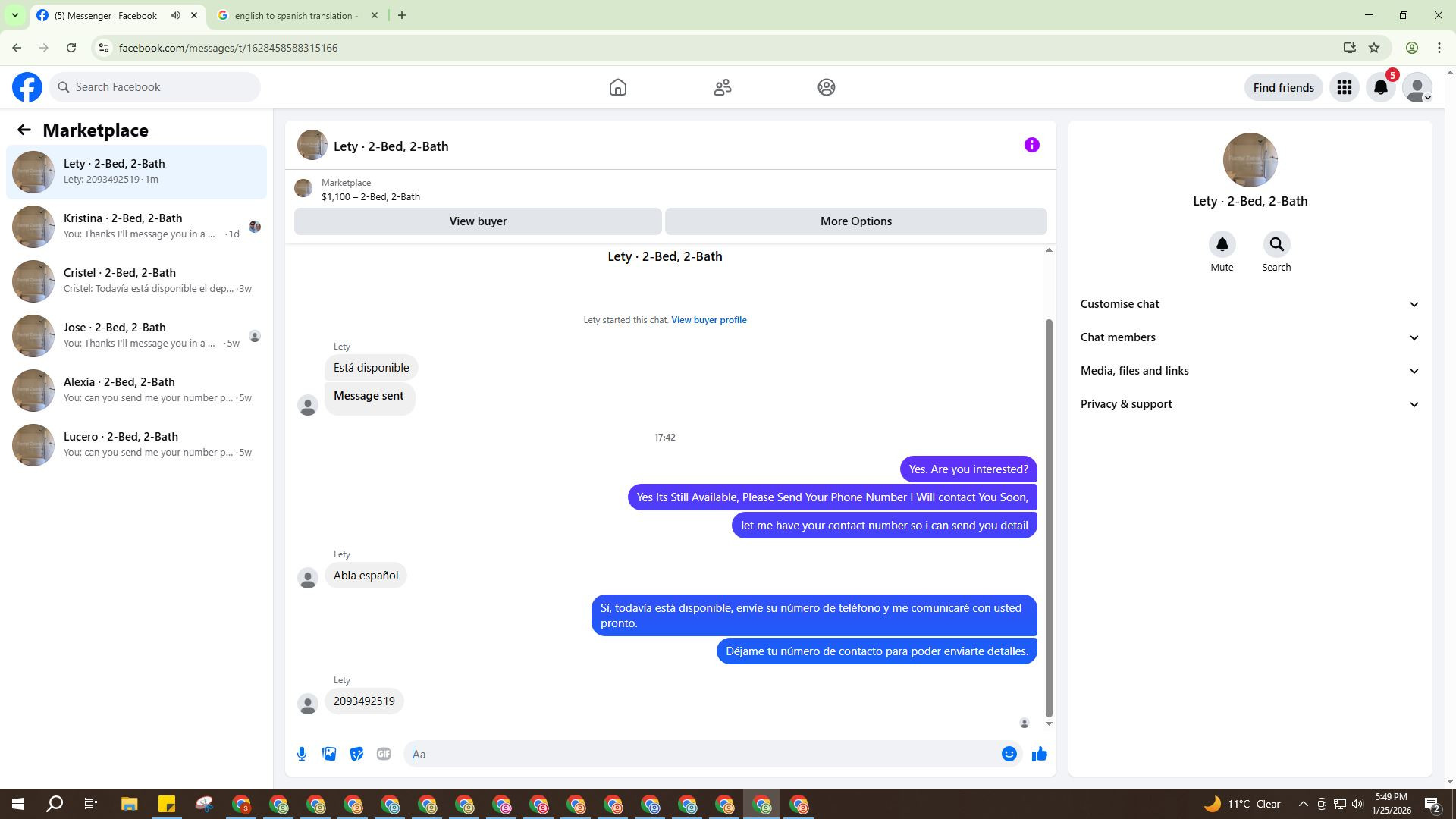Click the chat vertical scrollbar

click(x=1049, y=518)
